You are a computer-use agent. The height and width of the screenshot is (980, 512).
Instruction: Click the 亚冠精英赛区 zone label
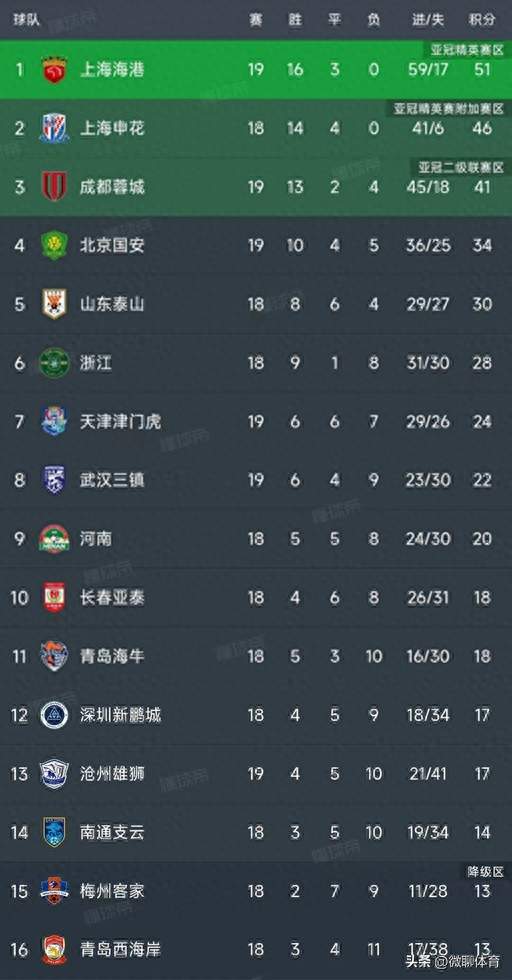467,50
